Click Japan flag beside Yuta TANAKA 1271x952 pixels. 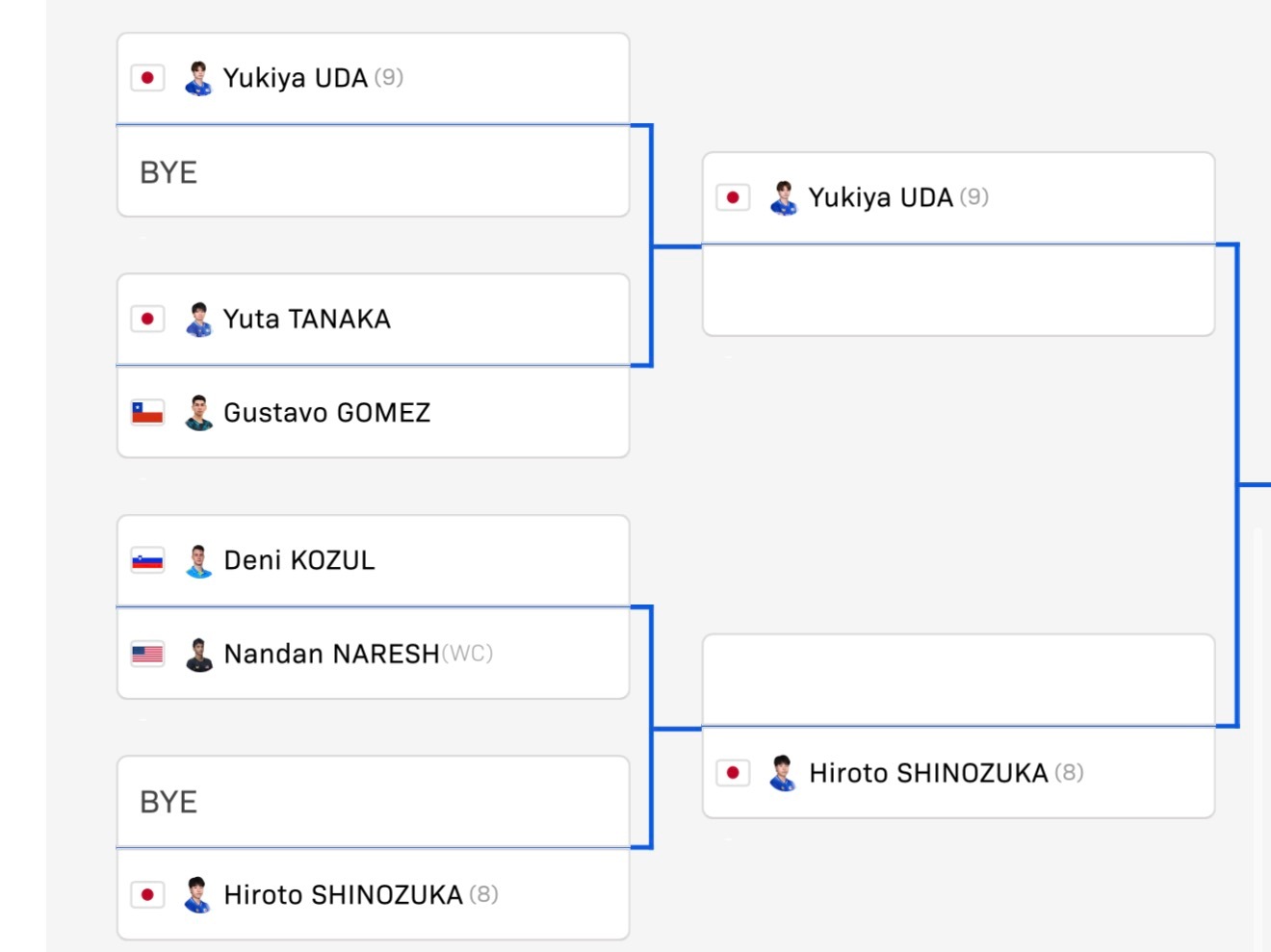coord(147,319)
